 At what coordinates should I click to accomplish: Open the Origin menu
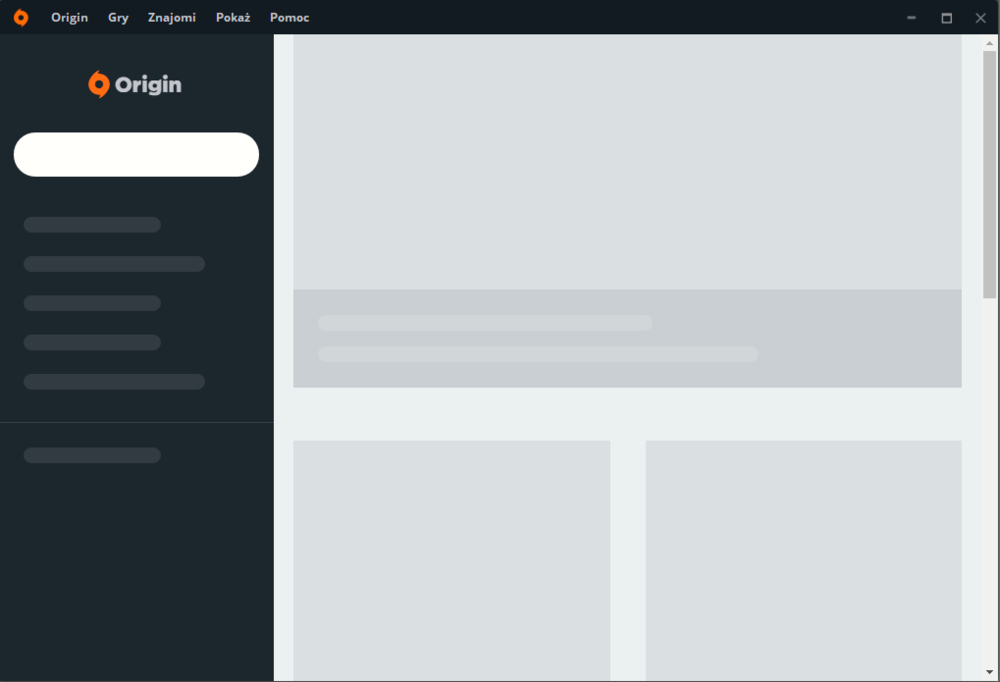click(x=70, y=18)
